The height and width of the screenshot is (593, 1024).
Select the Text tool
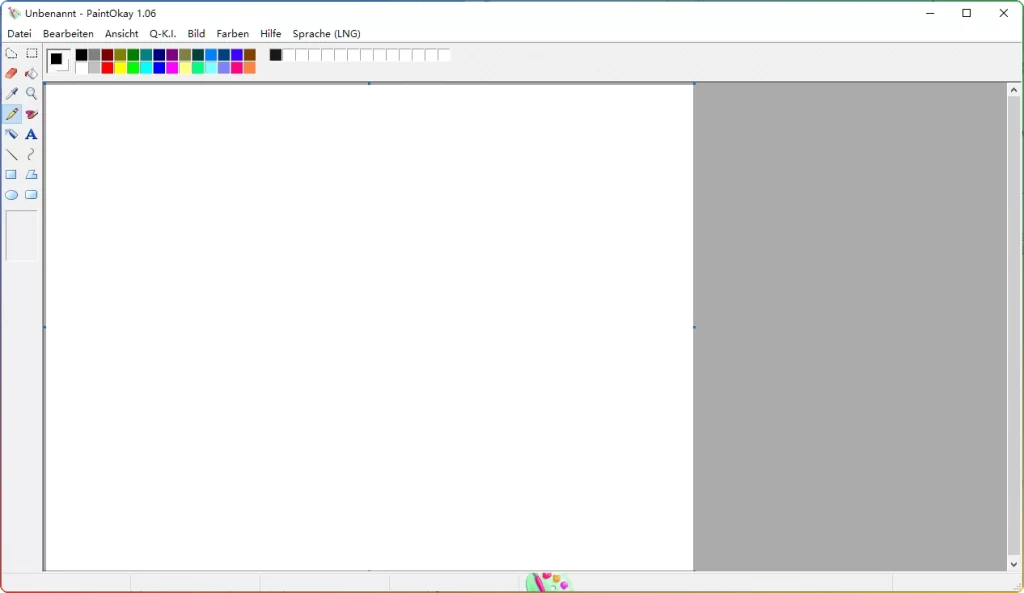(31, 134)
